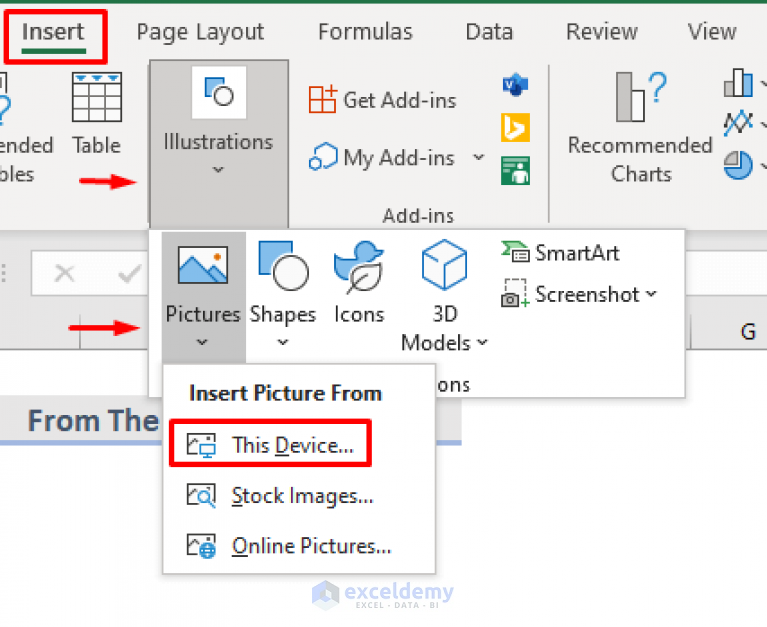Click the Shapes icon
Image resolution: width=767 pixels, height=627 pixels.
tap(282, 268)
